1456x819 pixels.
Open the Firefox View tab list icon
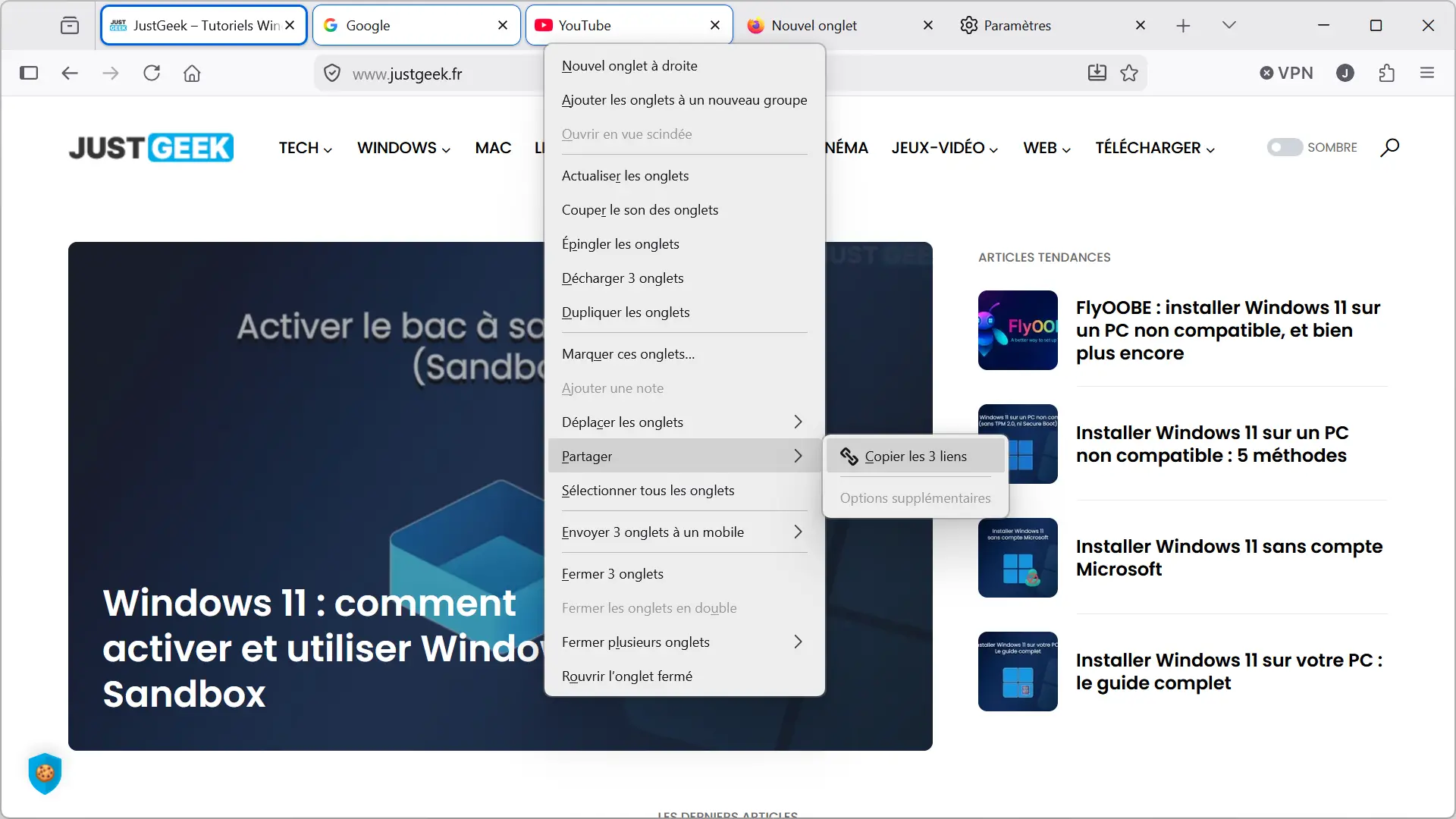pyautogui.click(x=69, y=25)
